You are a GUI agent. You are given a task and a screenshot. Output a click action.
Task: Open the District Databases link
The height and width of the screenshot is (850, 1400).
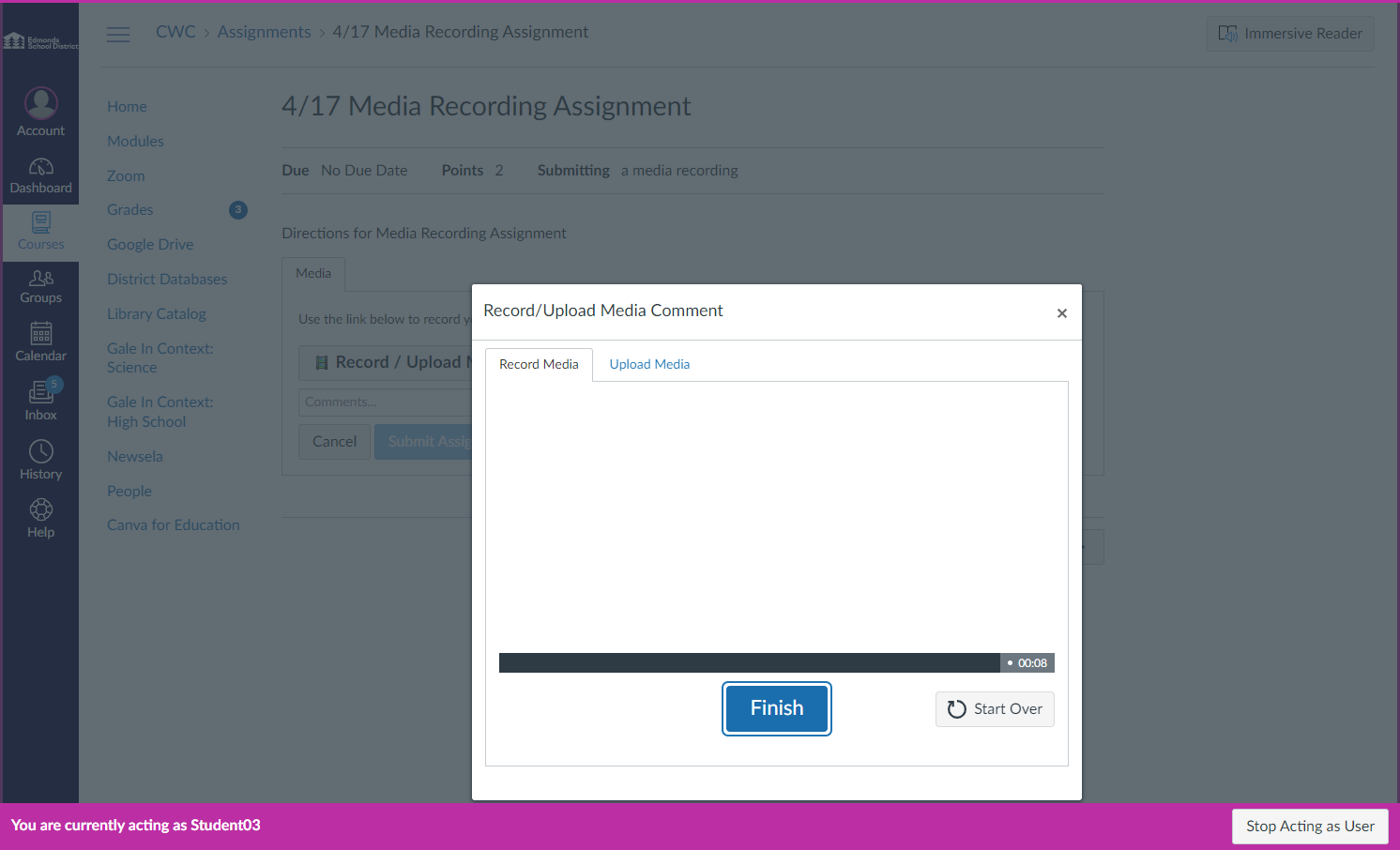point(167,280)
